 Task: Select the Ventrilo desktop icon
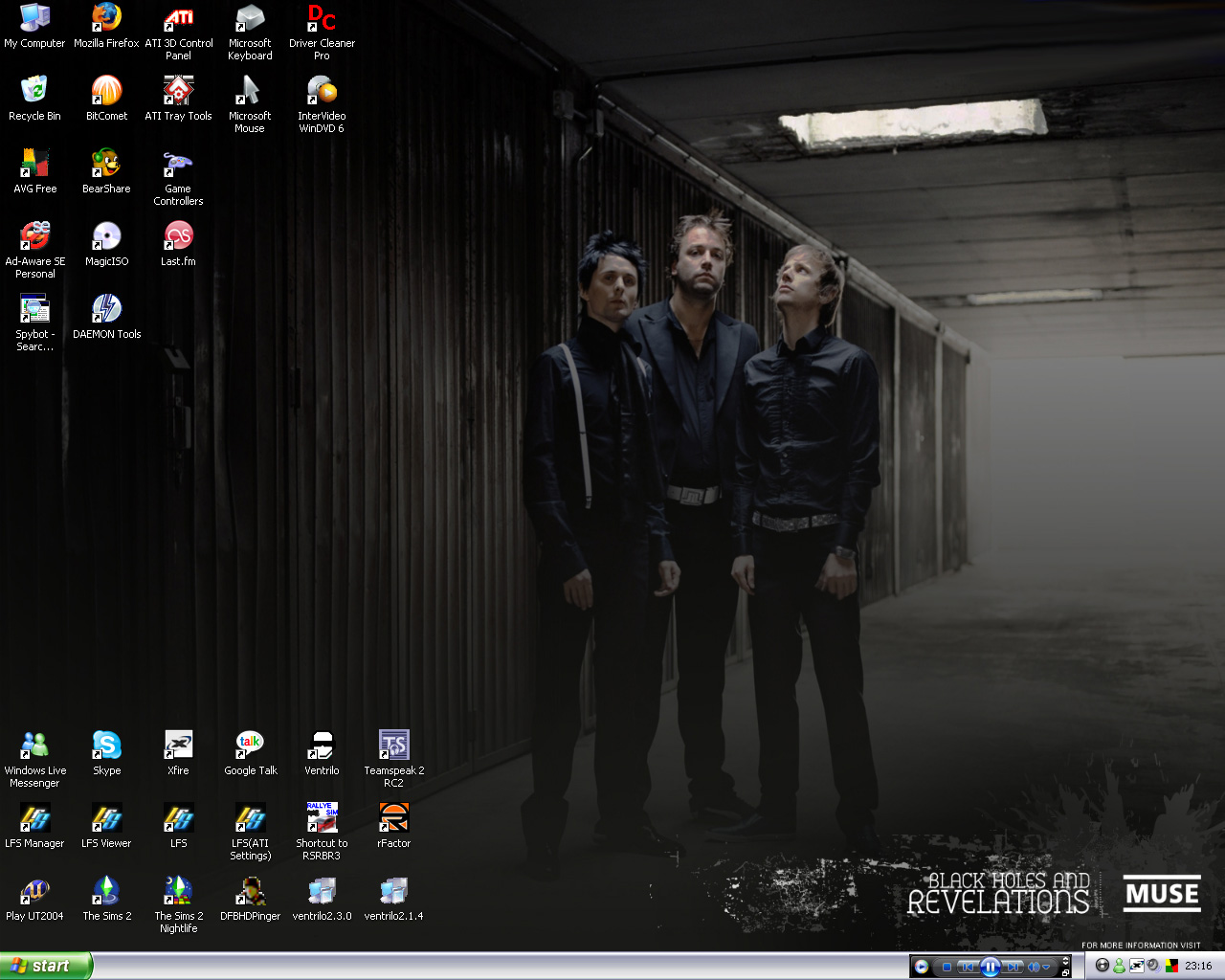(322, 753)
